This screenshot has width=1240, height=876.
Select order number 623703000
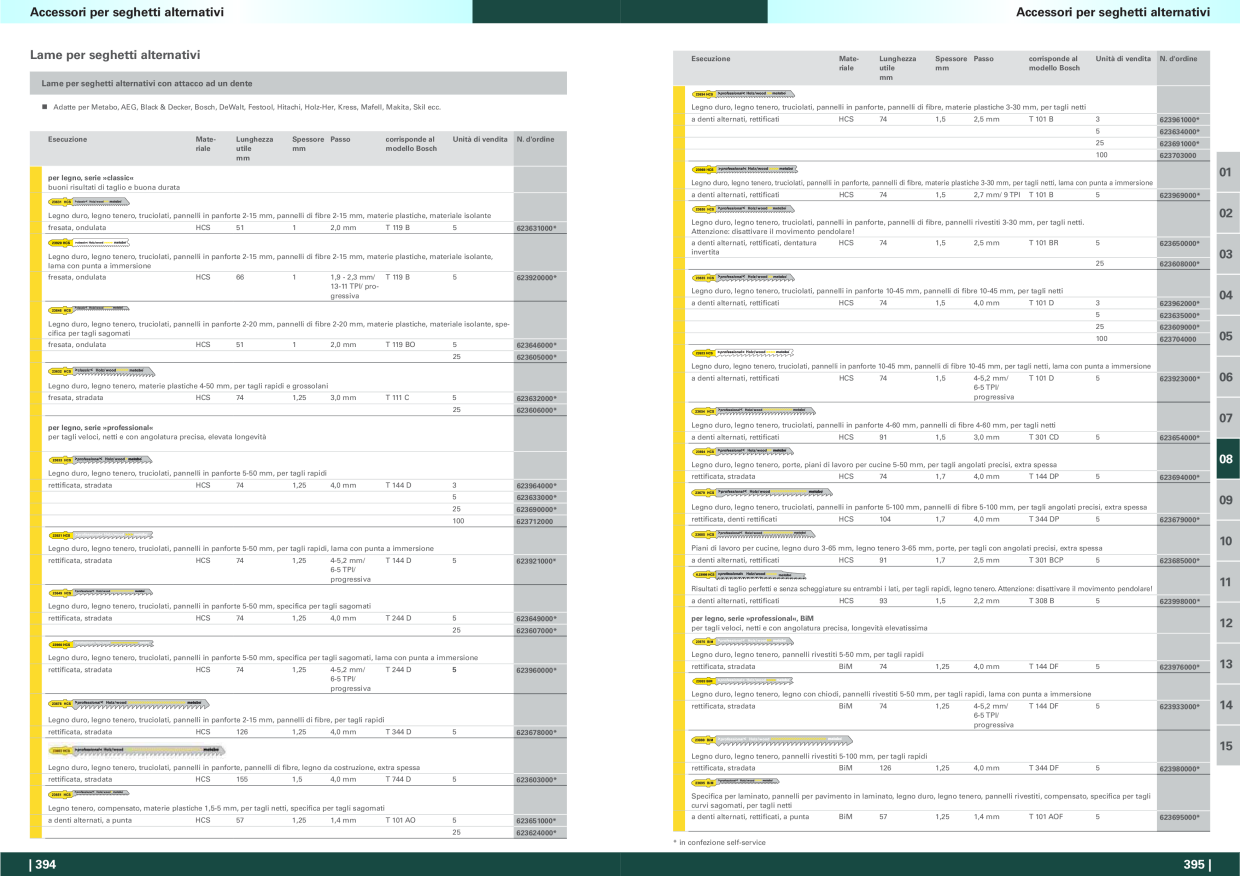click(1178, 156)
